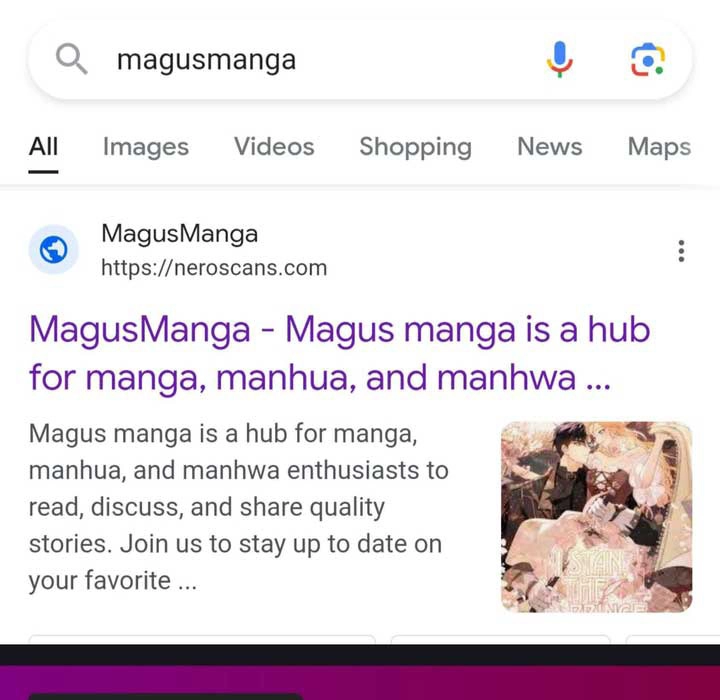Open Google Lens camera search icon

pyautogui.click(x=647, y=59)
